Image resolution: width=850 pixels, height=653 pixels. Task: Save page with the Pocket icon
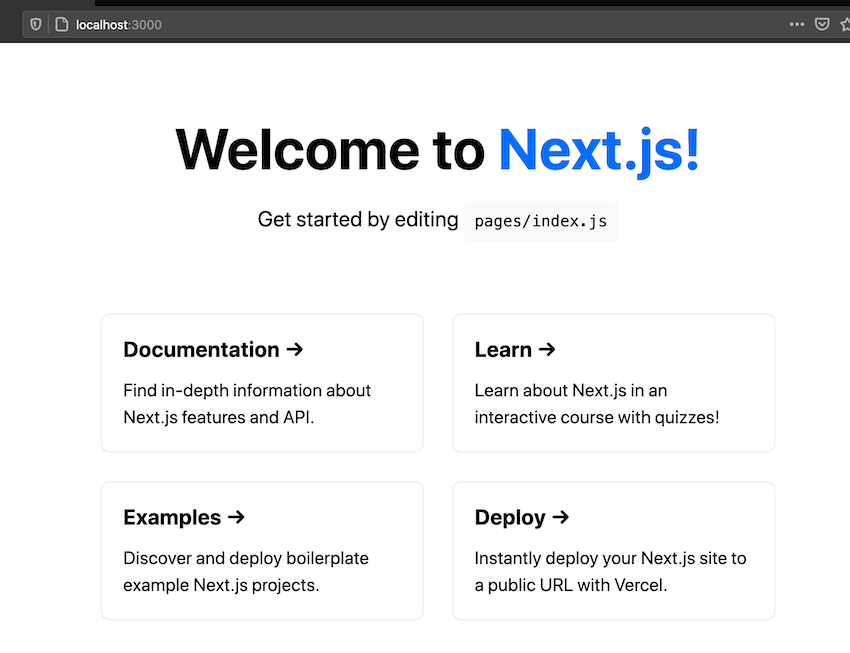[x=822, y=24]
